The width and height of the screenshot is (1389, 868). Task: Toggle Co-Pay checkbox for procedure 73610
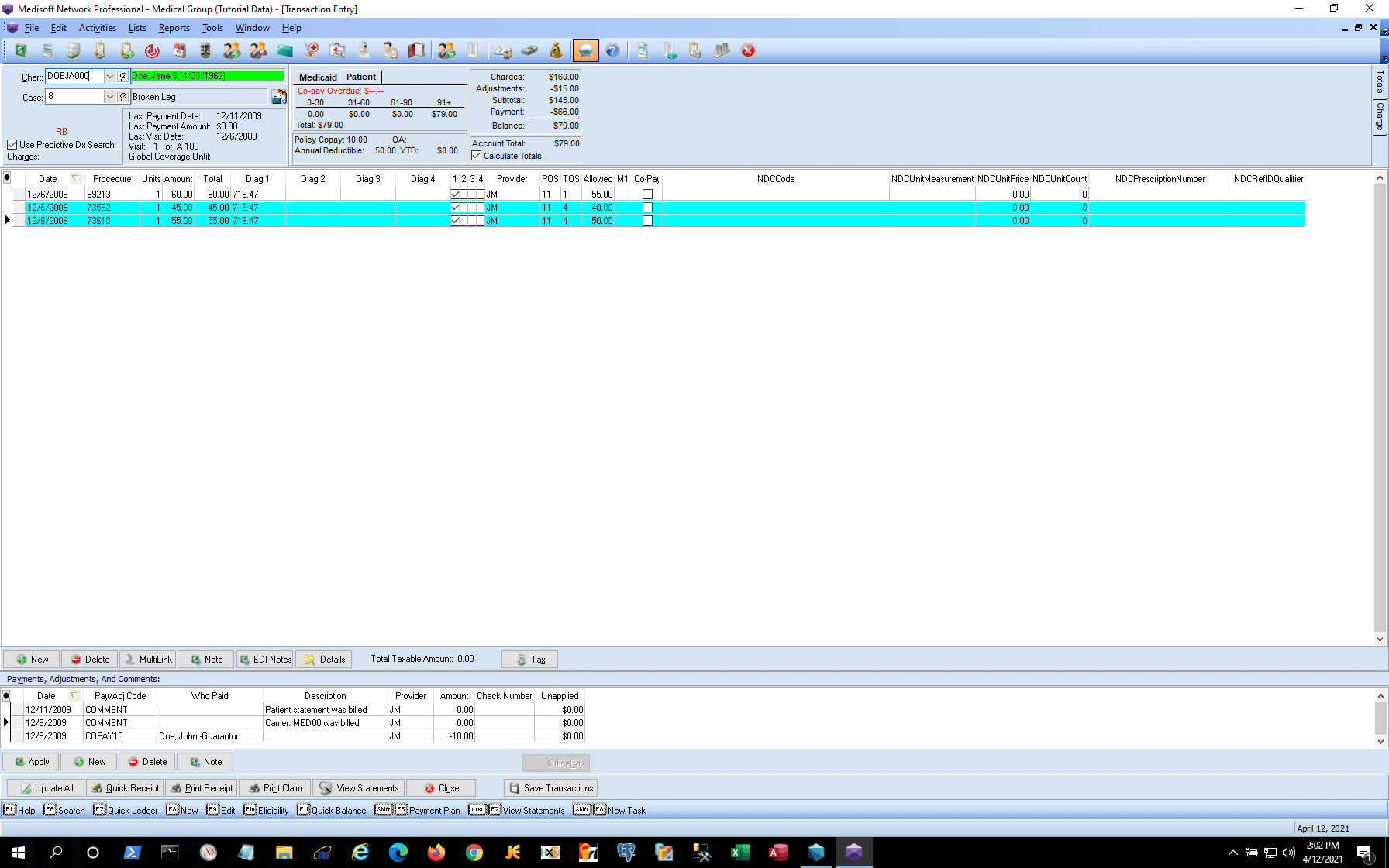pos(647,221)
